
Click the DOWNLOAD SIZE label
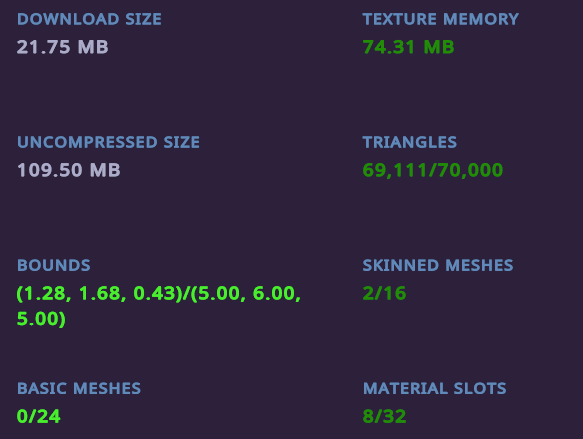pos(89,19)
